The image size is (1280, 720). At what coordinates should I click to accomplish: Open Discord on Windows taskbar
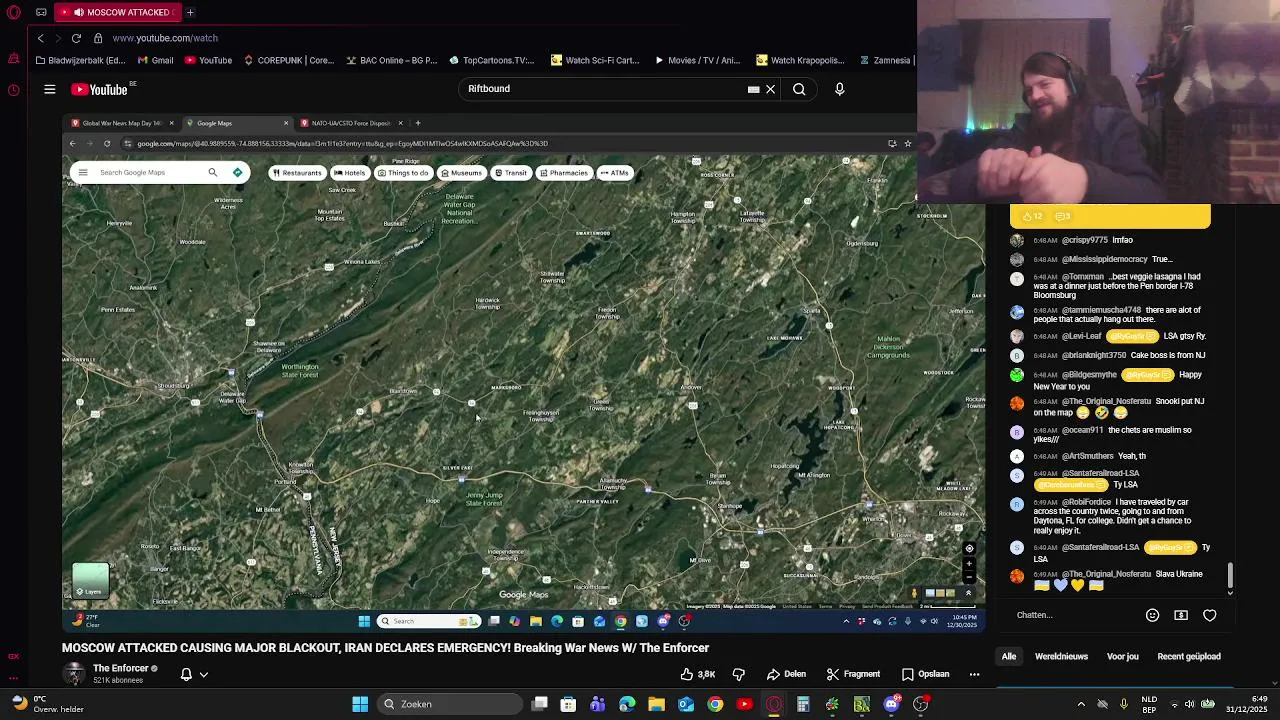891,704
